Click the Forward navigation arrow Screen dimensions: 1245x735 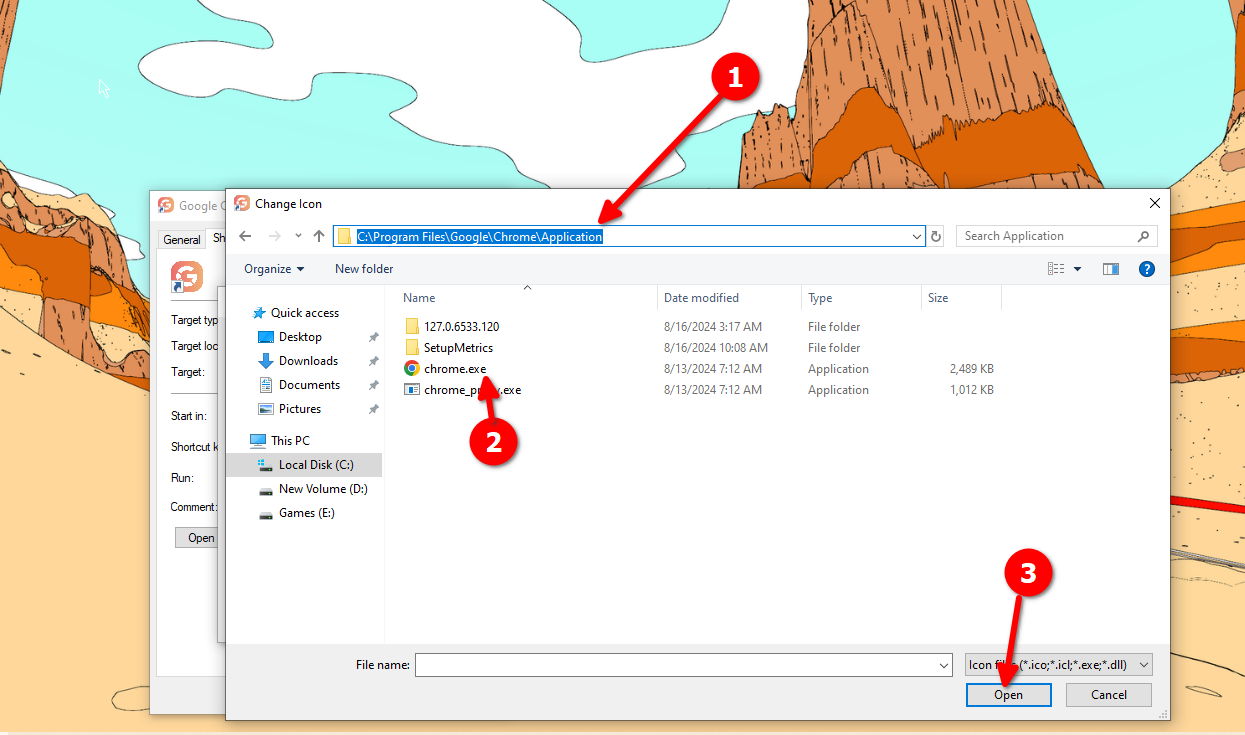(275, 236)
